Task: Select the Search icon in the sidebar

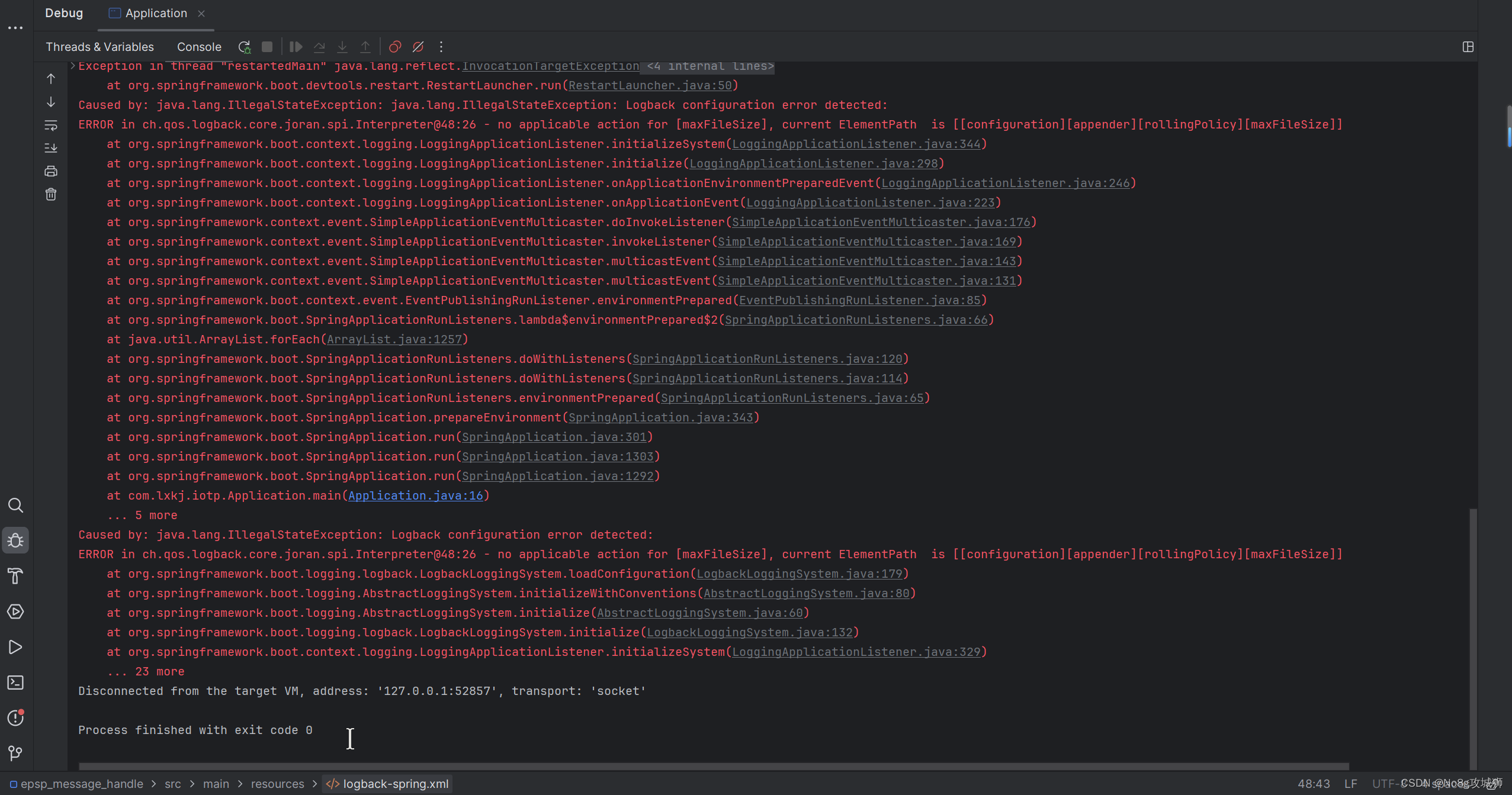Action: (15, 505)
